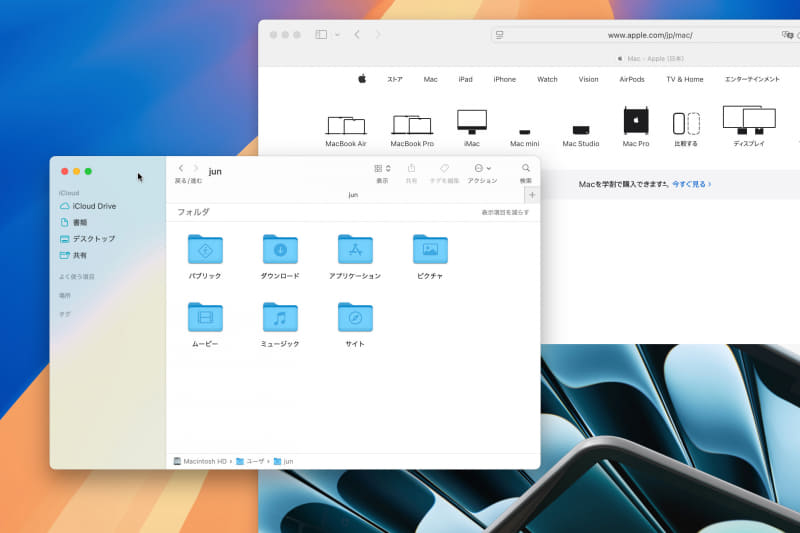Open the パブリック folder in Finder
Image resolution: width=800 pixels, height=533 pixels.
(x=205, y=249)
